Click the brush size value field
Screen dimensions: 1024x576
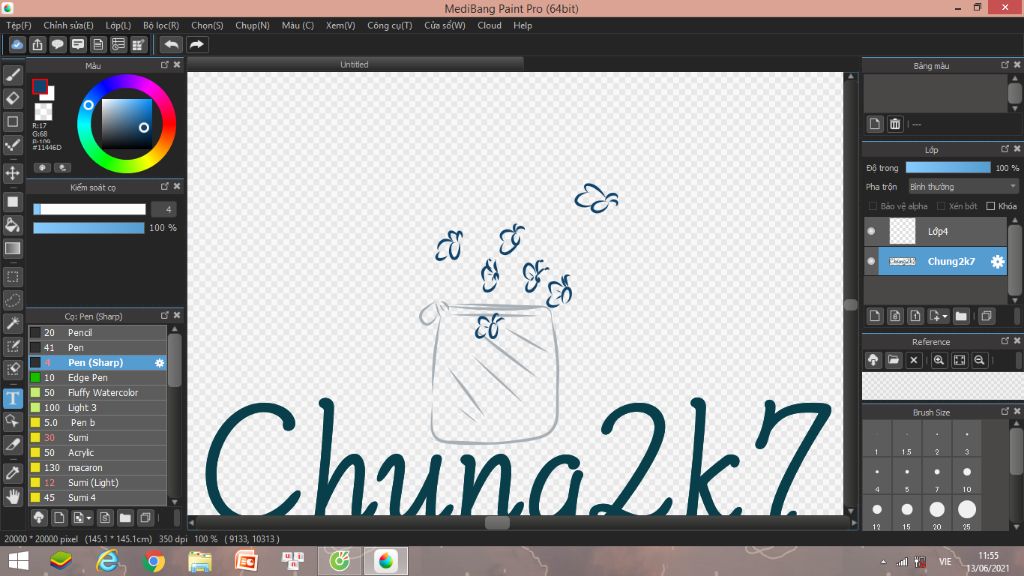(x=164, y=209)
